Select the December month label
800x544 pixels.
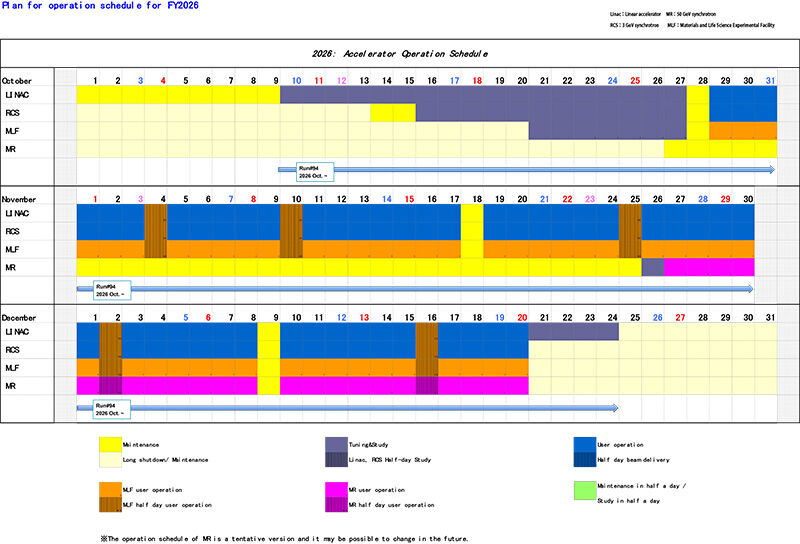[x=18, y=317]
